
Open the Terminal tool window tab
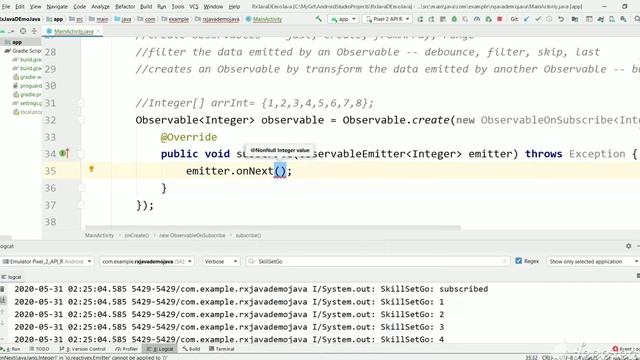[222, 349]
